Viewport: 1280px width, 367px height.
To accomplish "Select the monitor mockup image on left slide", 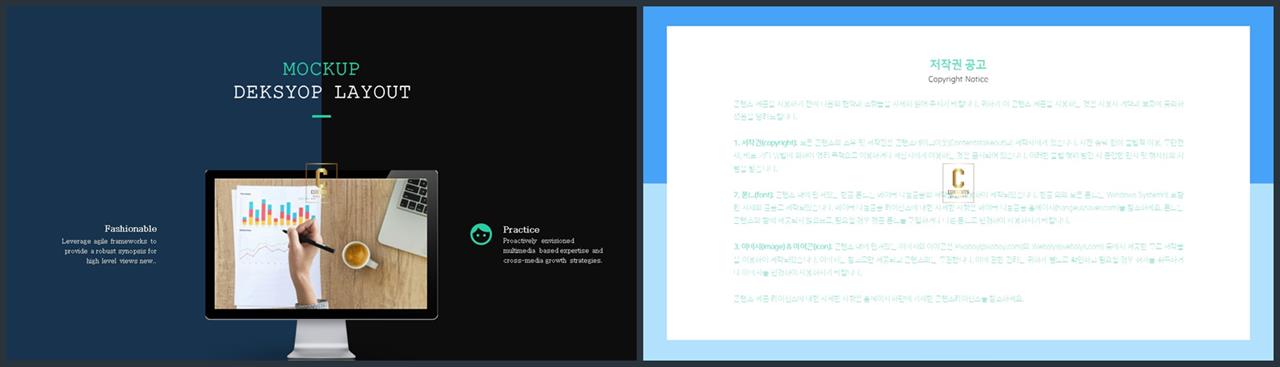I will pos(321,264).
